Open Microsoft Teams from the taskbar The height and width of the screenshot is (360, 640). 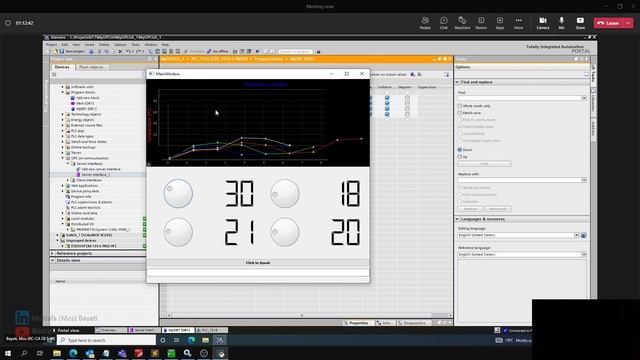122,353
